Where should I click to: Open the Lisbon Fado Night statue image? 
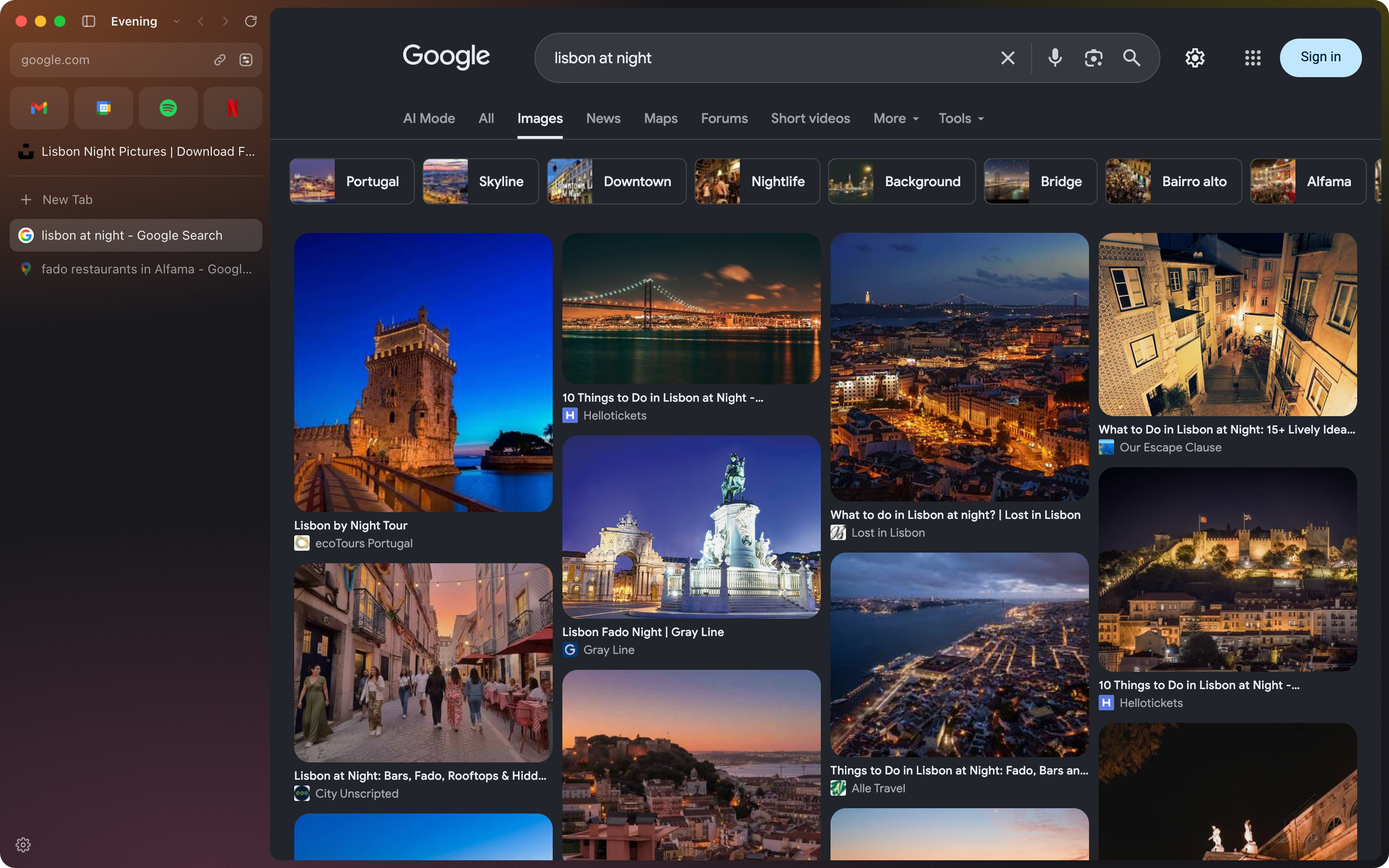(691, 527)
